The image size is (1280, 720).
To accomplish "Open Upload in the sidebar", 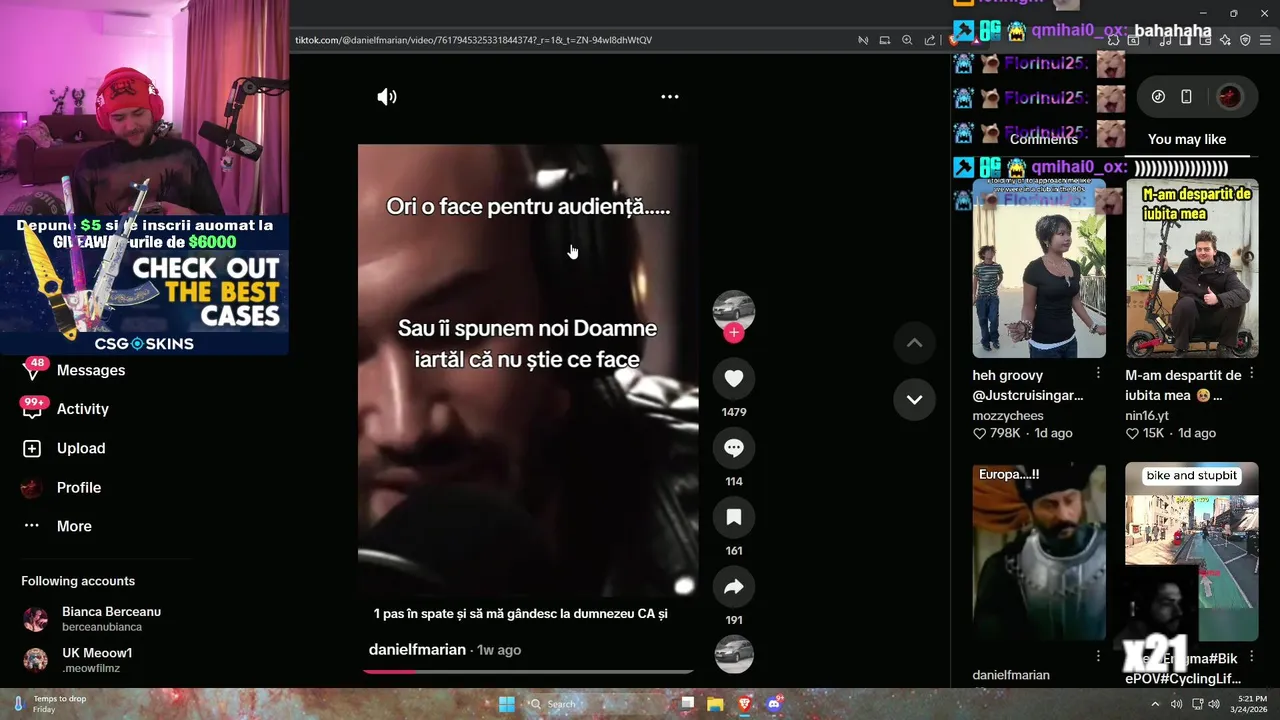I will 81,448.
